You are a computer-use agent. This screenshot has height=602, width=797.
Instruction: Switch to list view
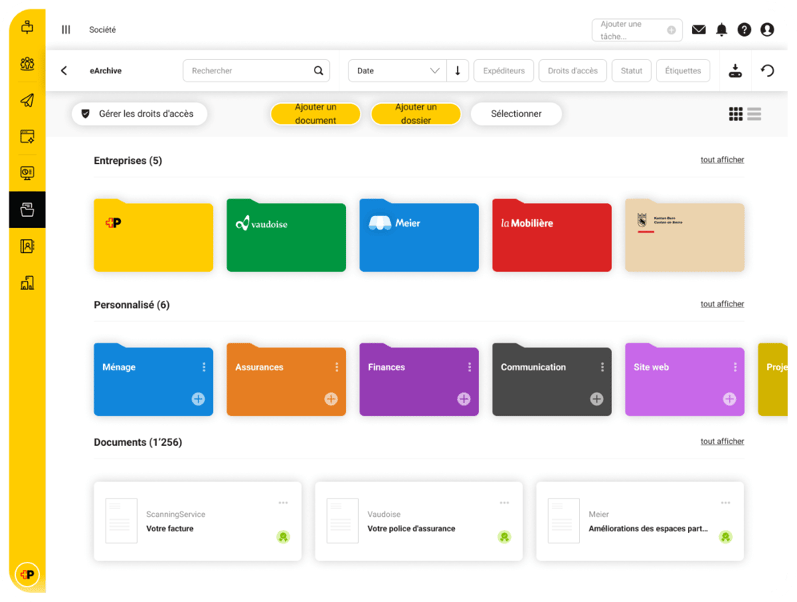pos(754,114)
